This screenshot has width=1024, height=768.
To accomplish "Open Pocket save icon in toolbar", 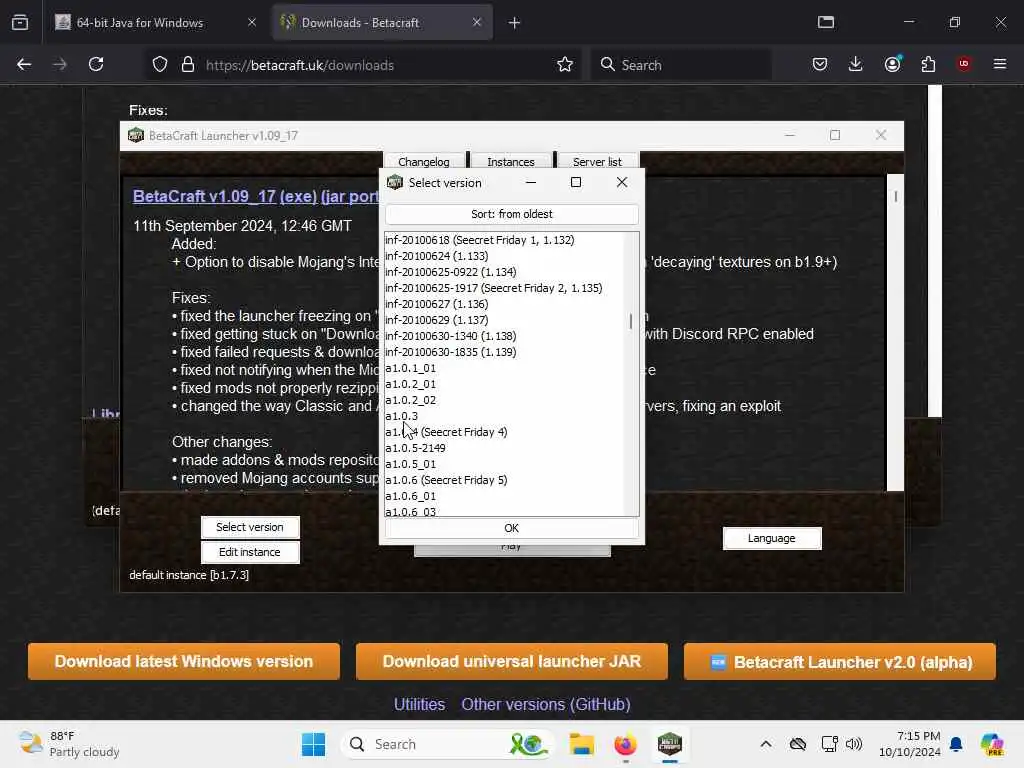I will pos(820,64).
